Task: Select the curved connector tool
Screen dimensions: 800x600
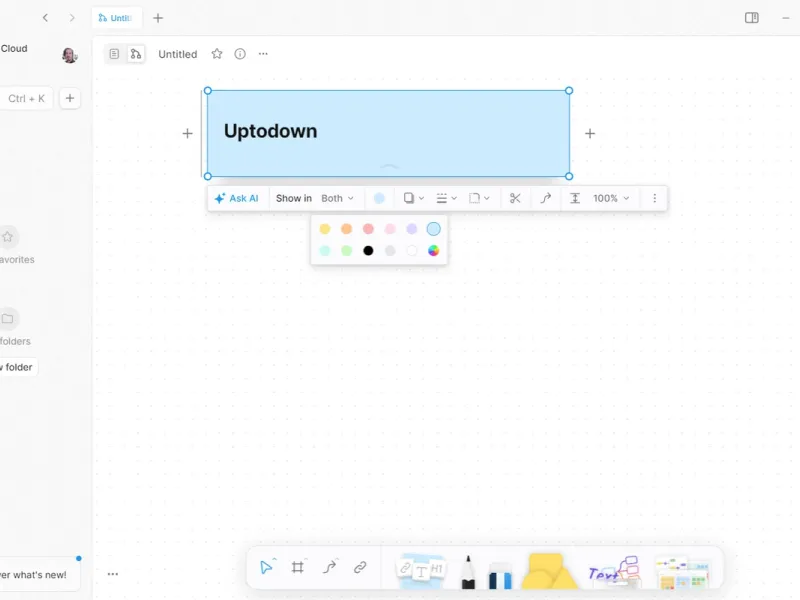Action: click(330, 567)
